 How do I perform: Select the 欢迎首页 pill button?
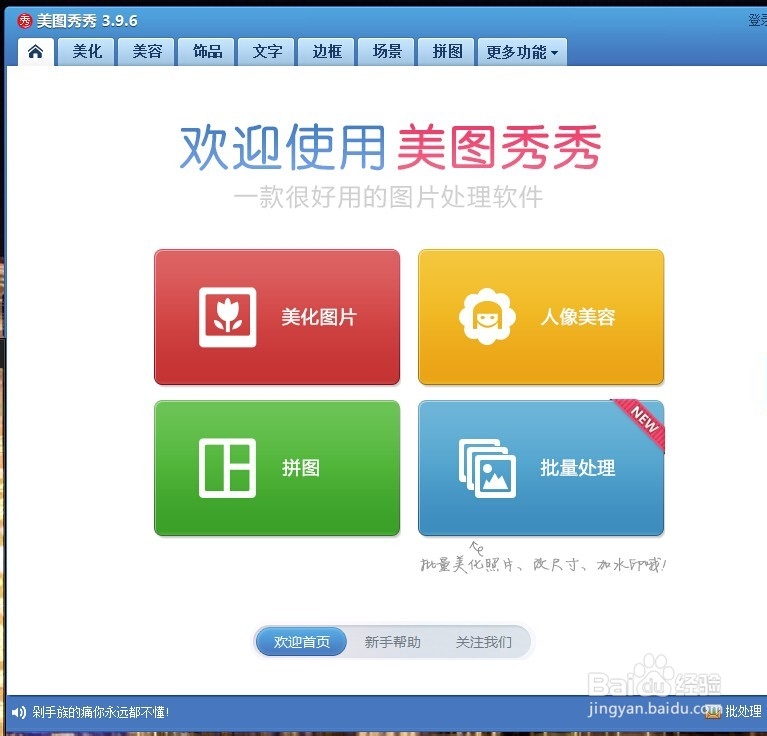301,642
